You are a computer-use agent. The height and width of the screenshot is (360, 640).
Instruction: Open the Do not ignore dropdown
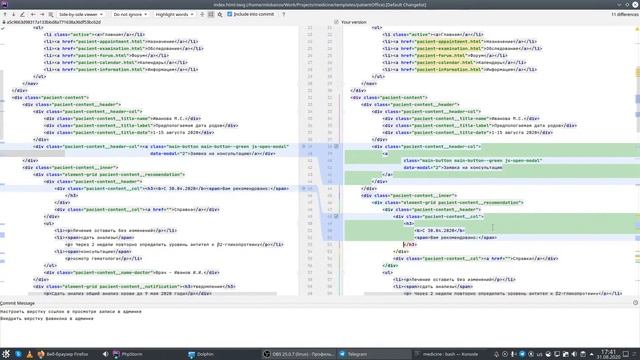[130, 14]
